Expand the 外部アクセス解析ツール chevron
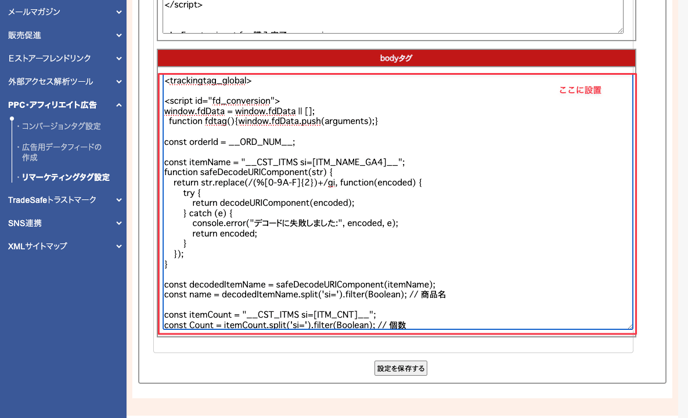The width and height of the screenshot is (688, 418). point(119,82)
